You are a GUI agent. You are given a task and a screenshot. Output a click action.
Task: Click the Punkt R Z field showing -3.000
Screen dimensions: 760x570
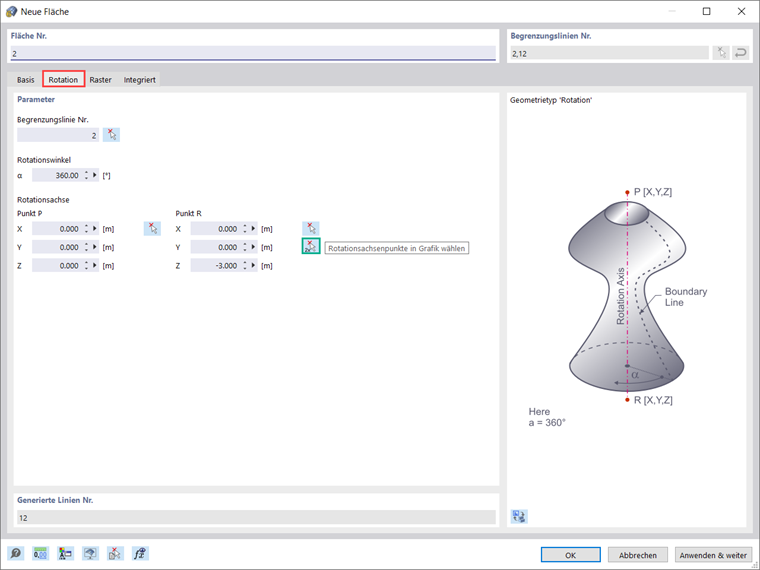click(x=216, y=266)
